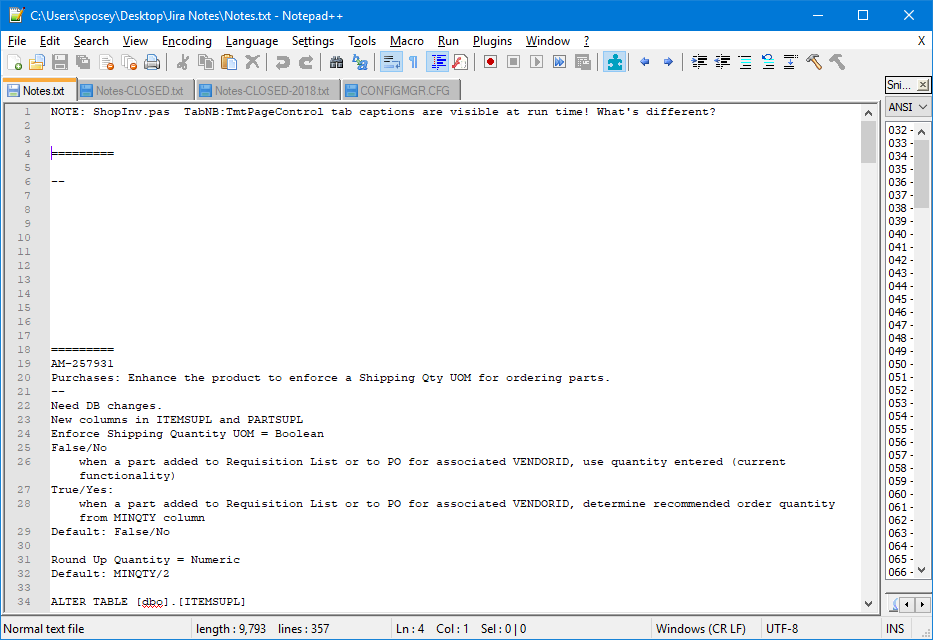Open the Encoding menu
The height and width of the screenshot is (640, 933).
186,41
